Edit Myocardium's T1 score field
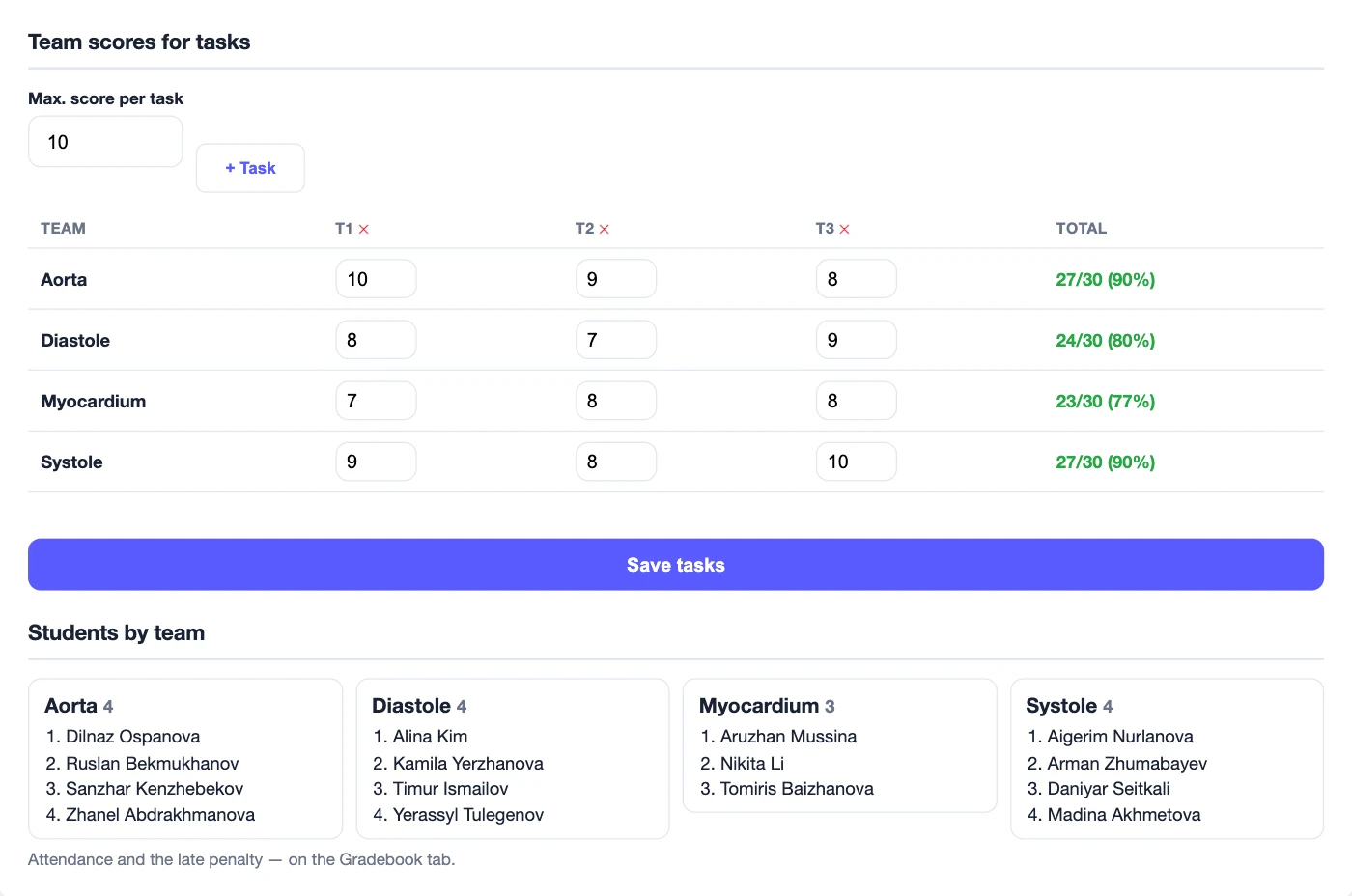 376,401
